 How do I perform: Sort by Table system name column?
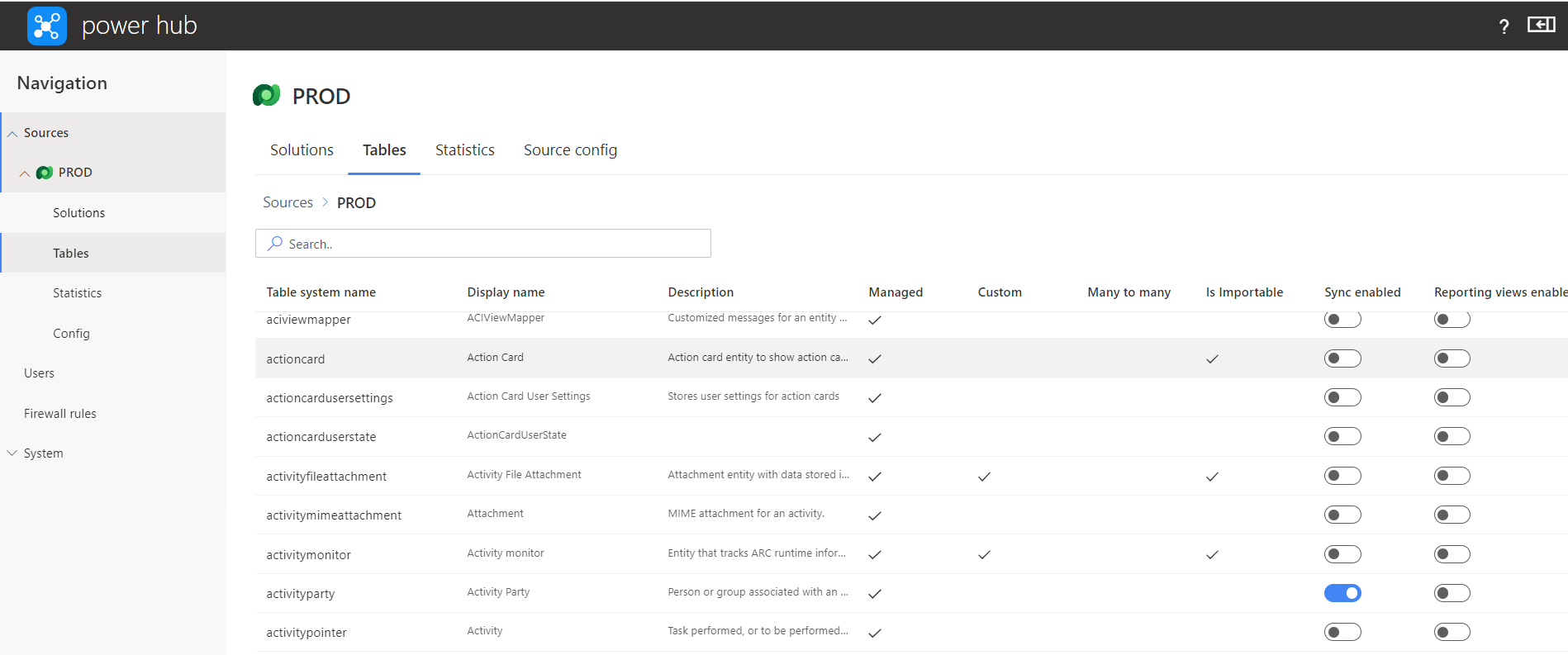click(x=321, y=292)
